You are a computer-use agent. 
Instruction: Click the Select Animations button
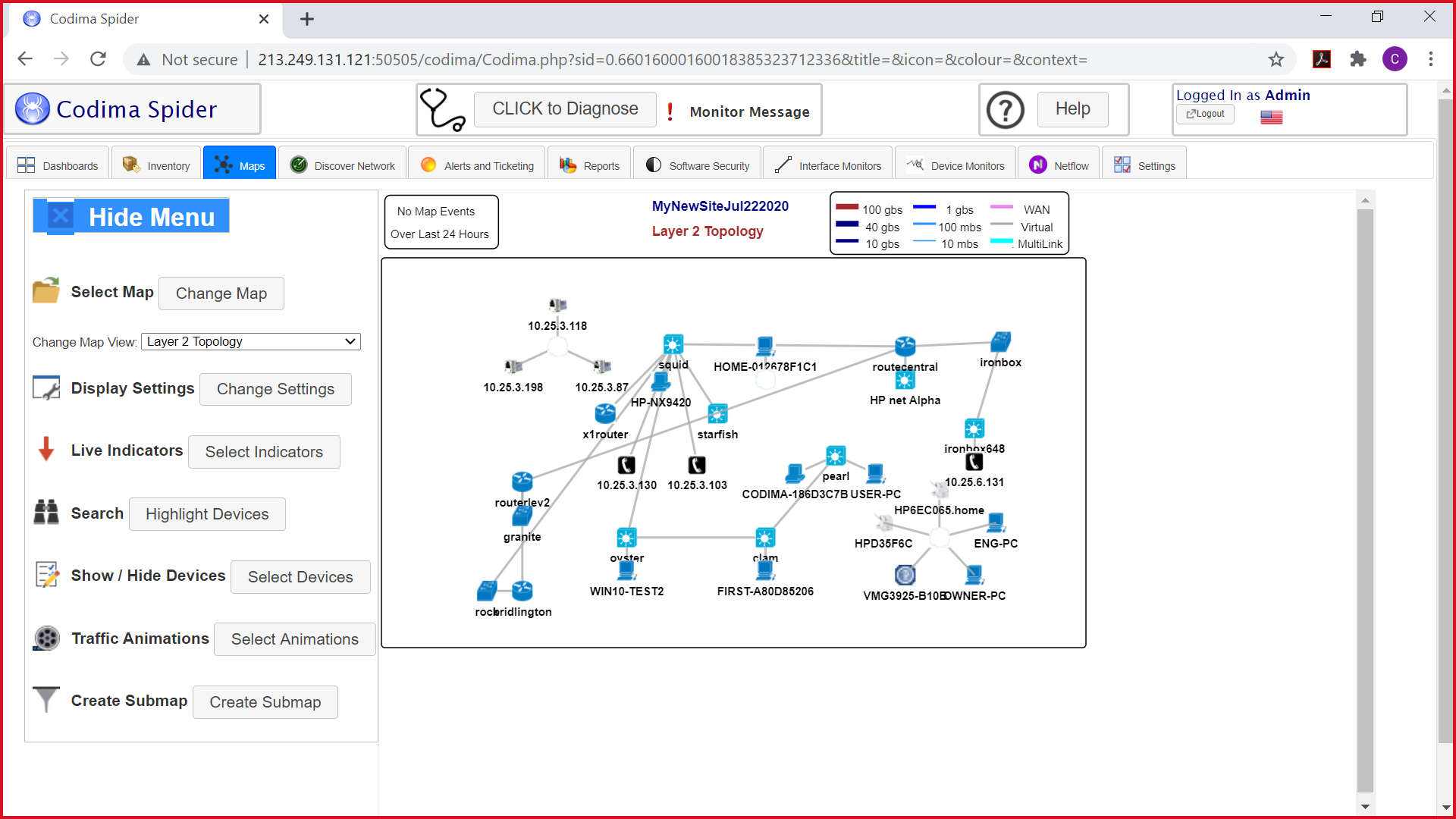point(295,639)
